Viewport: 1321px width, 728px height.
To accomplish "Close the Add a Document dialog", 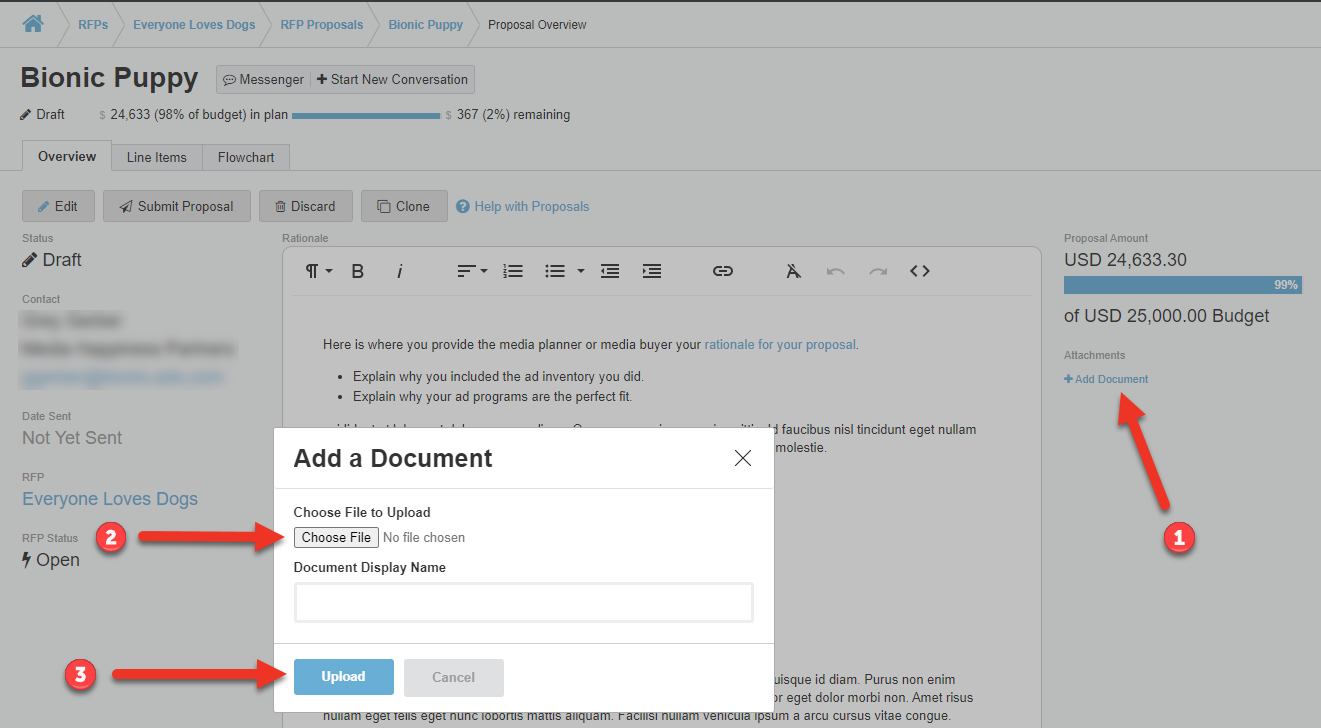I will point(742,458).
